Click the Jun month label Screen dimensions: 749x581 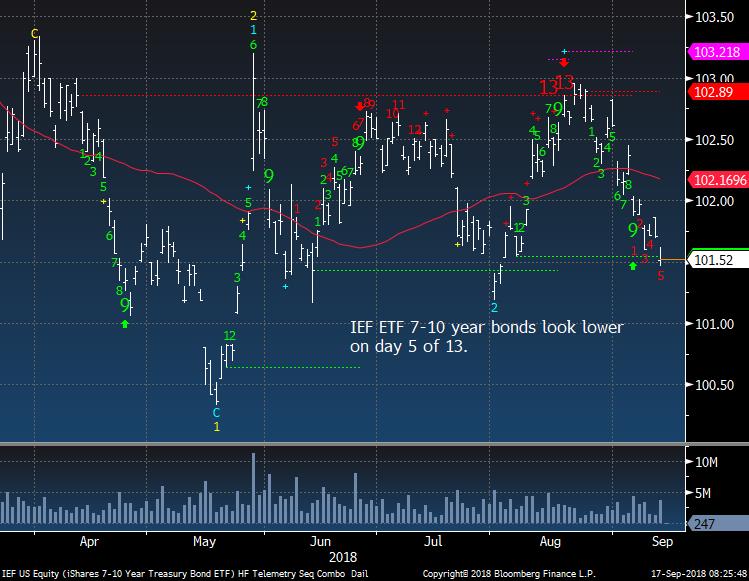pyautogui.click(x=320, y=541)
